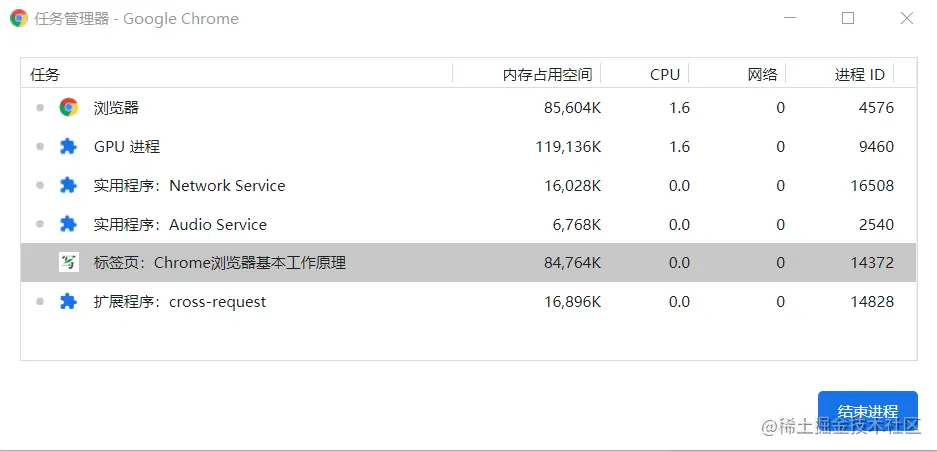Maximize the 任务管理器 window
This screenshot has height=452, width=937.
click(x=848, y=19)
